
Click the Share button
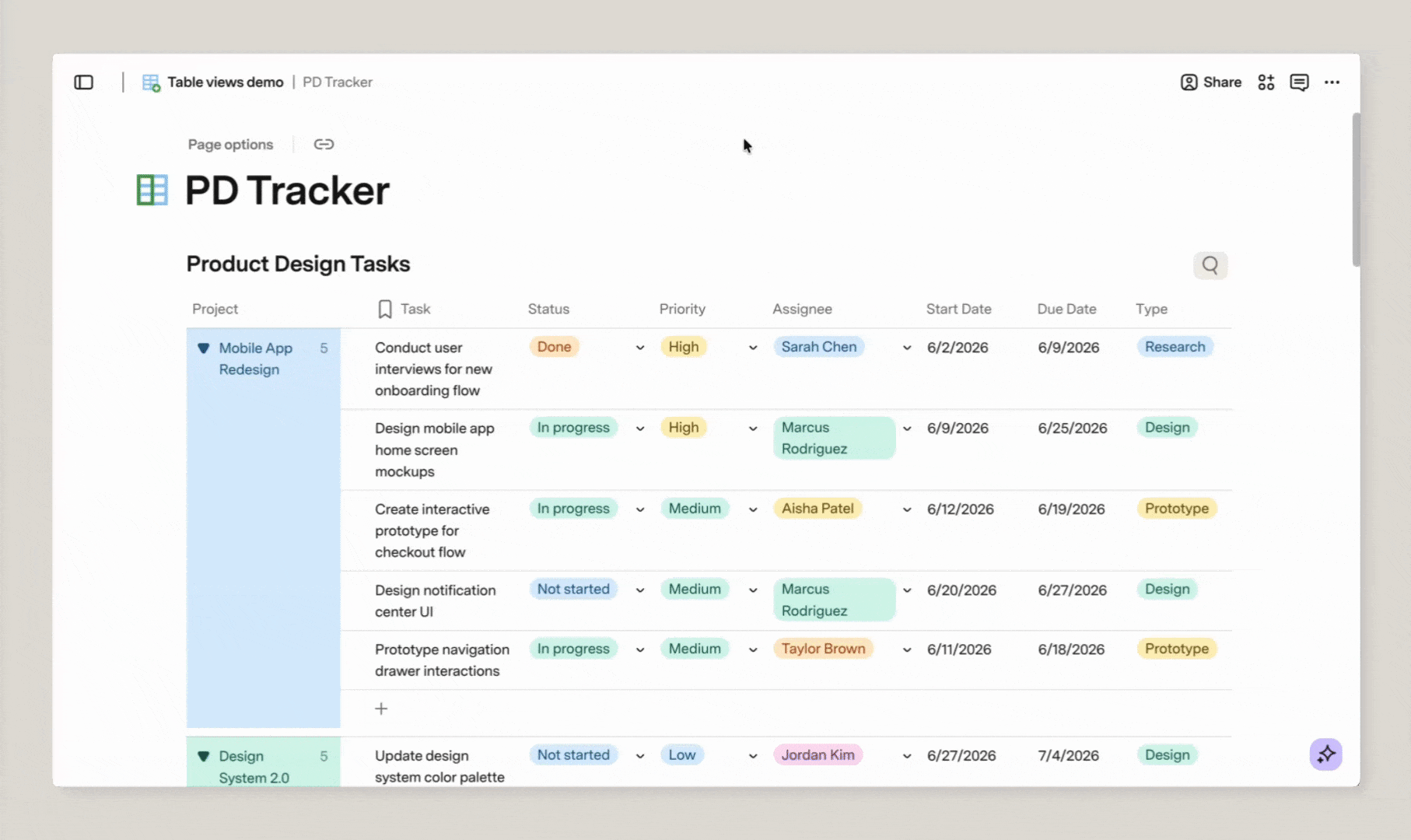click(1211, 82)
